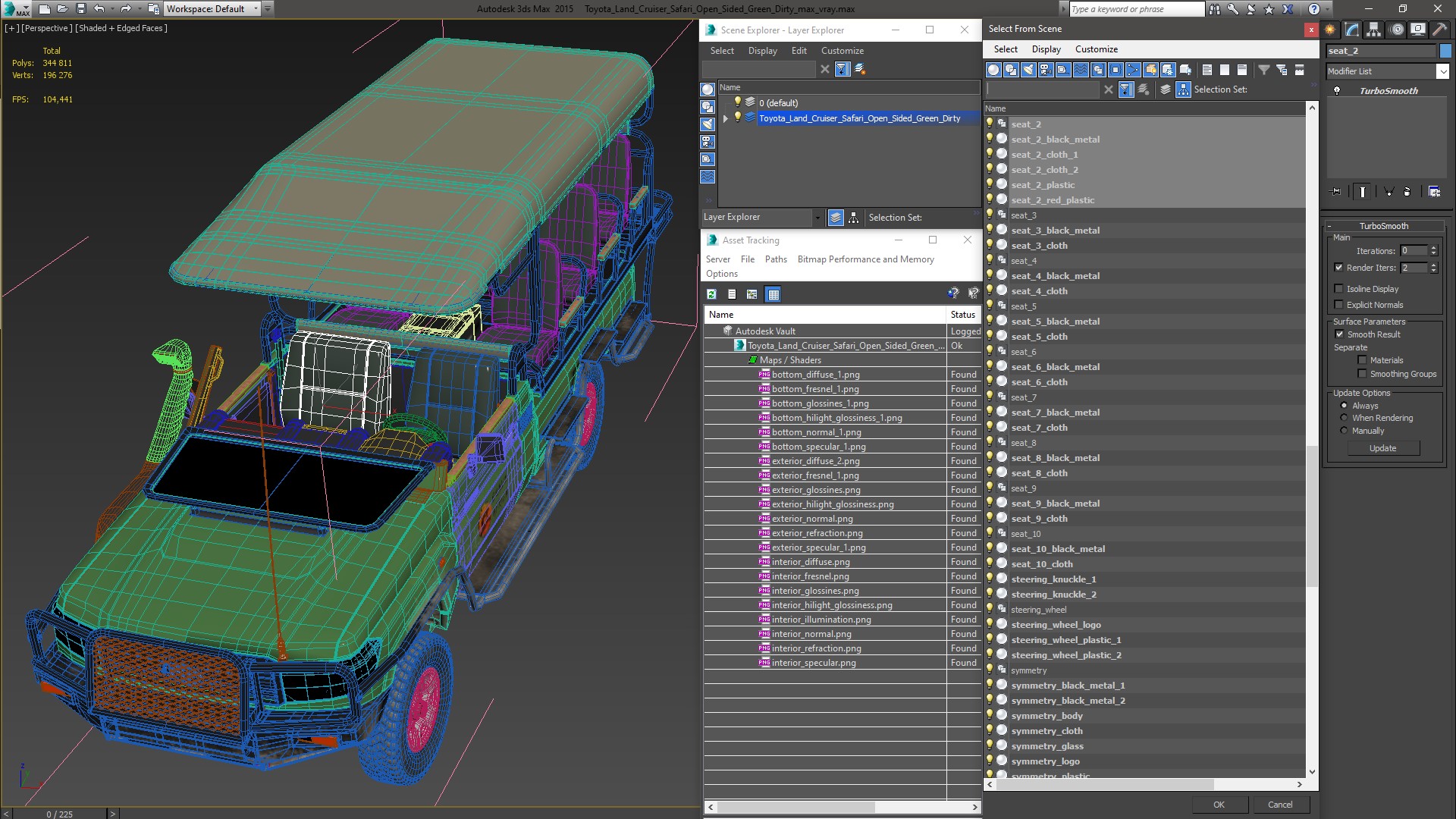Open Layer Explorer dropdown arrow

pyautogui.click(x=817, y=218)
